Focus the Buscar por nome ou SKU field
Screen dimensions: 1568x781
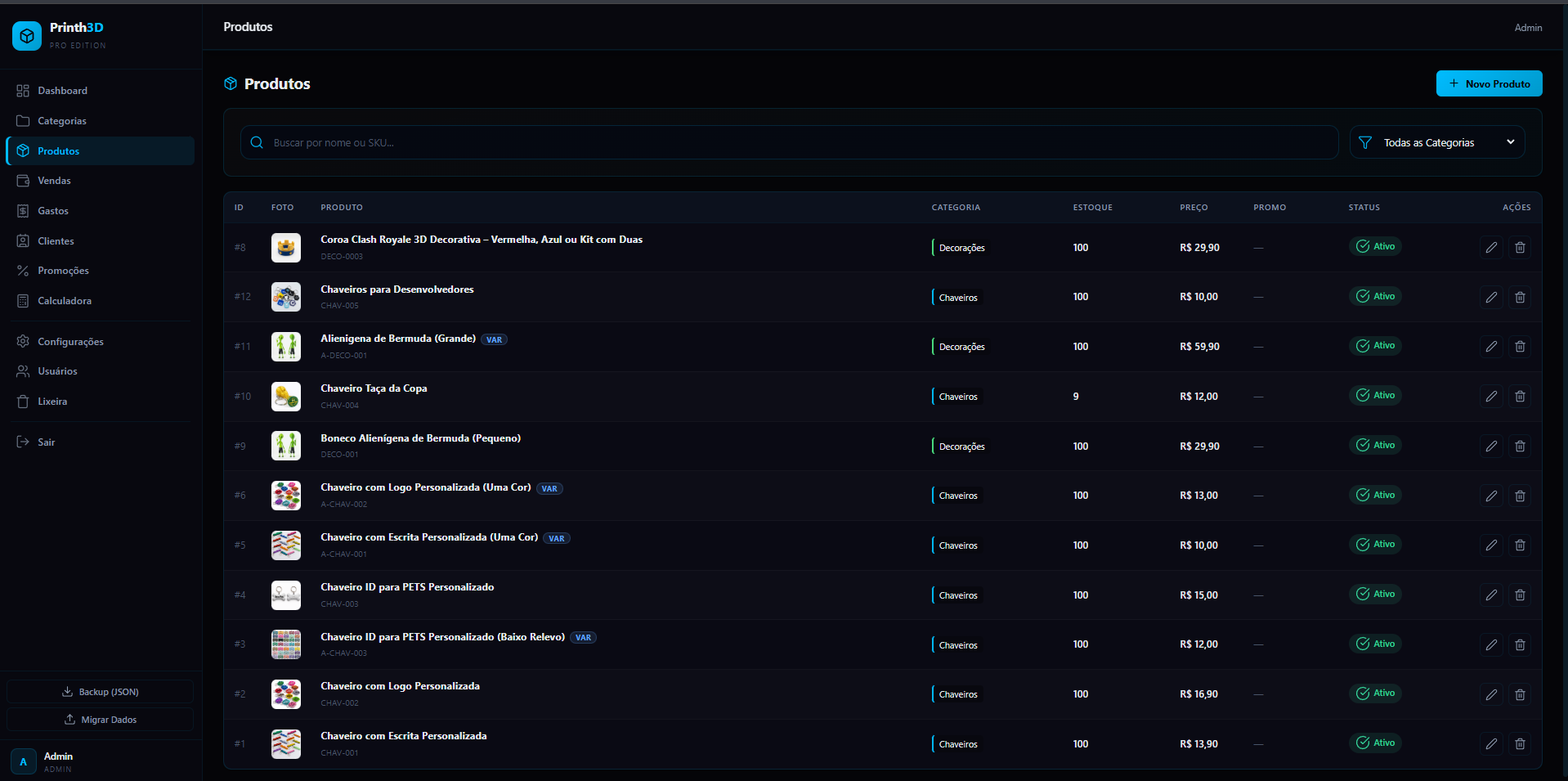coord(789,142)
